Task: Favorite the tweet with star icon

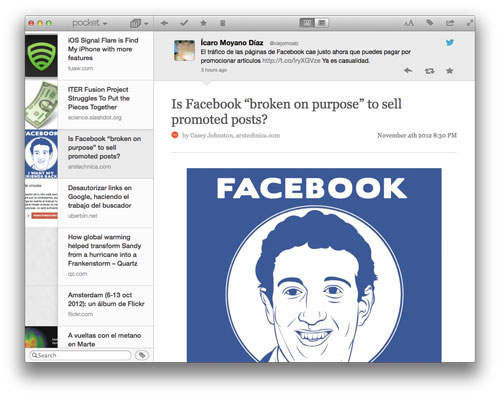Action: coord(450,71)
